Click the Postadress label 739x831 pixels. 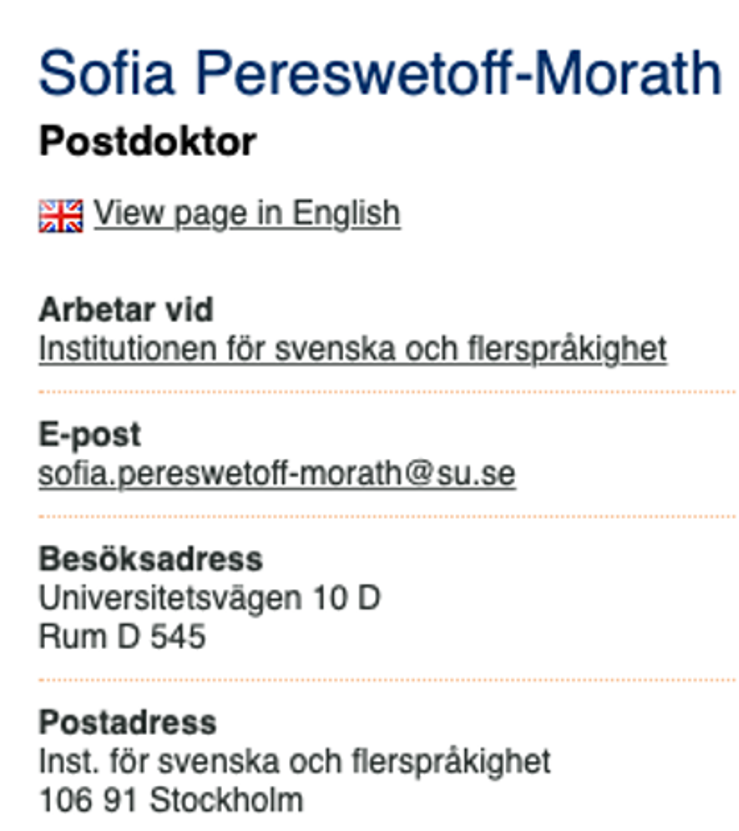tap(128, 722)
